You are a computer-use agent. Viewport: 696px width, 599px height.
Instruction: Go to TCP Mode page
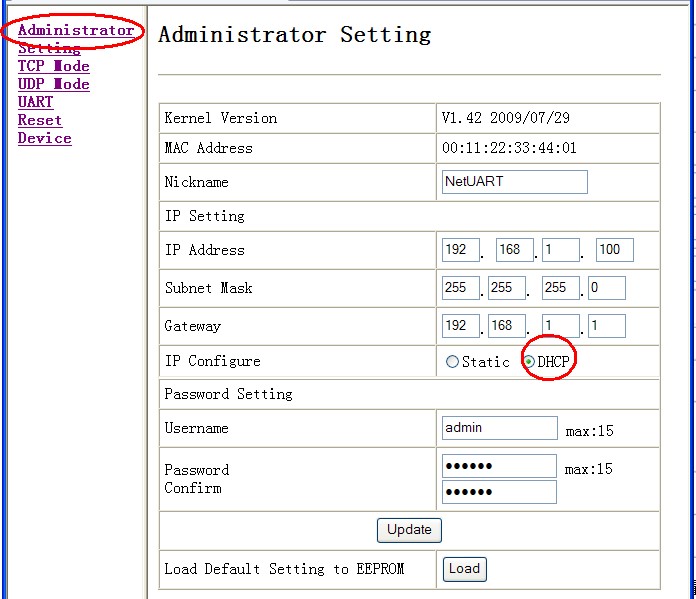[53, 66]
